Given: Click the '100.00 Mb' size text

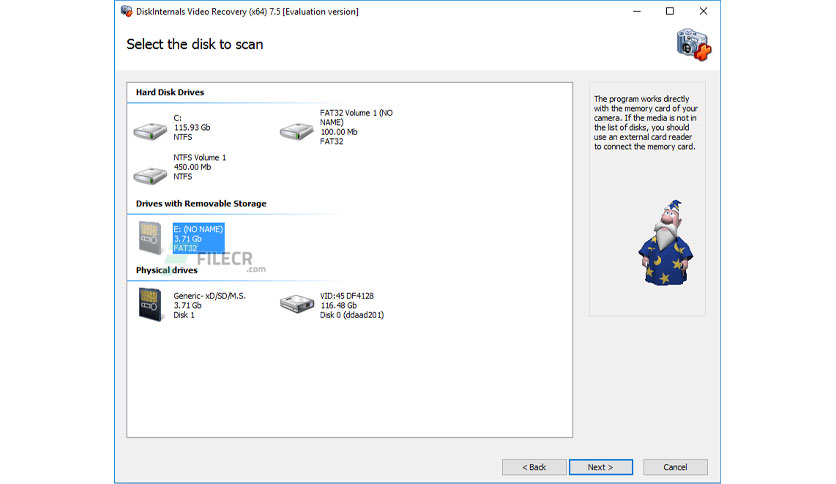Looking at the screenshot, I should [x=339, y=132].
